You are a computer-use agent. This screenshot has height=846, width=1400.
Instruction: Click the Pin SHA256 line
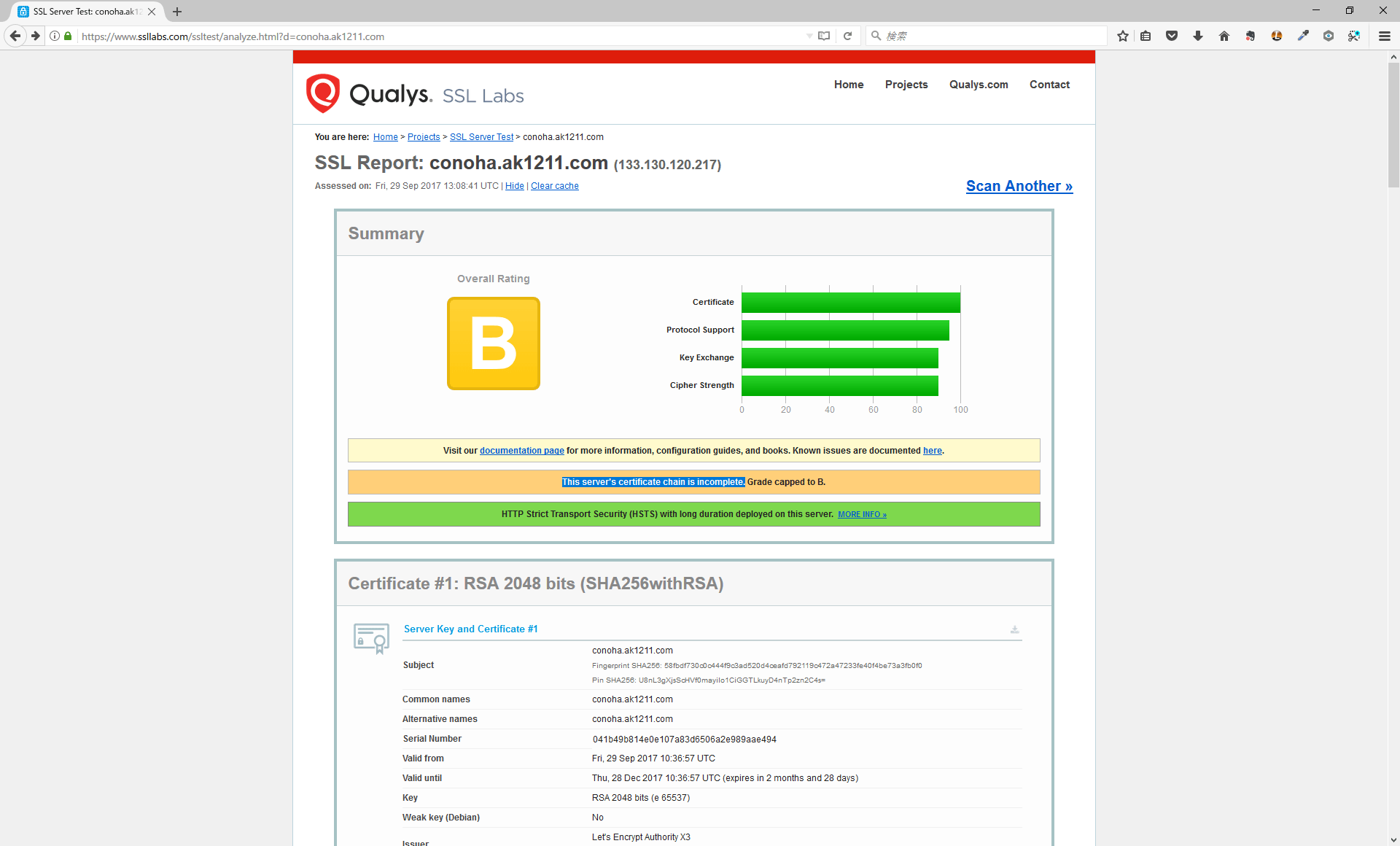tap(709, 680)
